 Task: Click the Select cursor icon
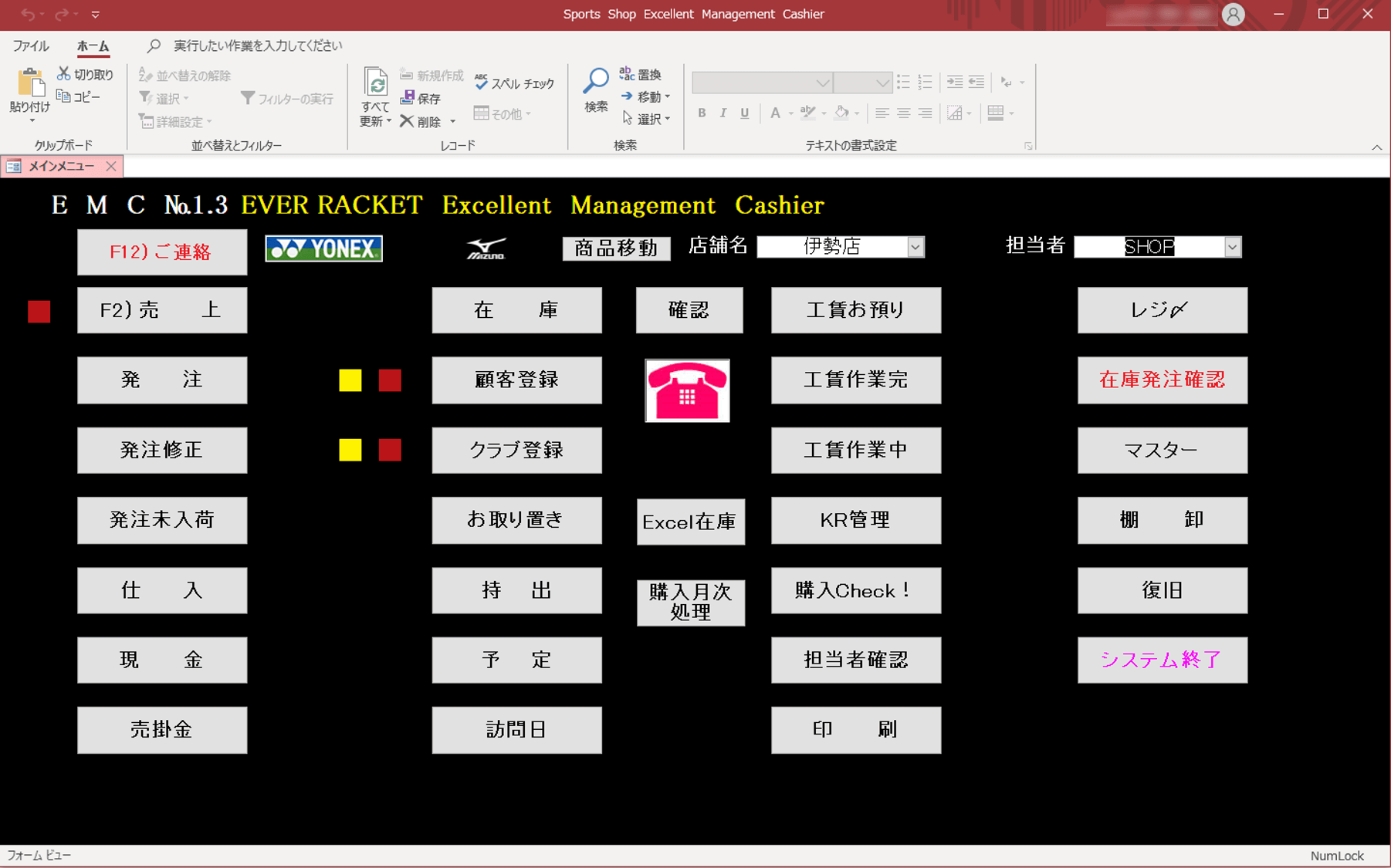pyautogui.click(x=627, y=118)
